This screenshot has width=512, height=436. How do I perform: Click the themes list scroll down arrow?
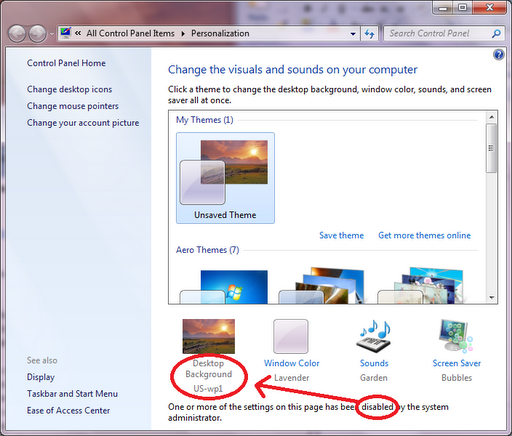pos(491,297)
